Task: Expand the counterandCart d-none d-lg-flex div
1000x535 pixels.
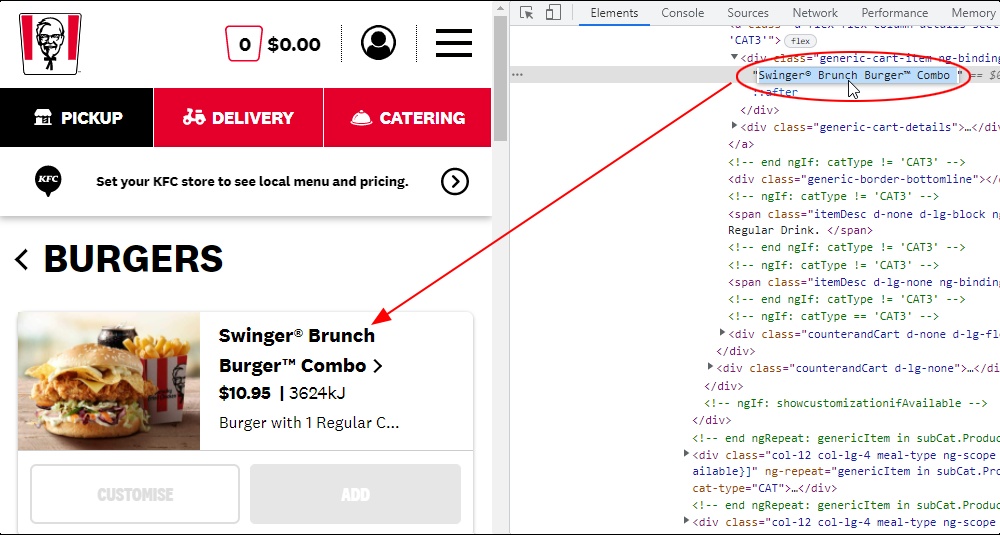Action: 722,333
